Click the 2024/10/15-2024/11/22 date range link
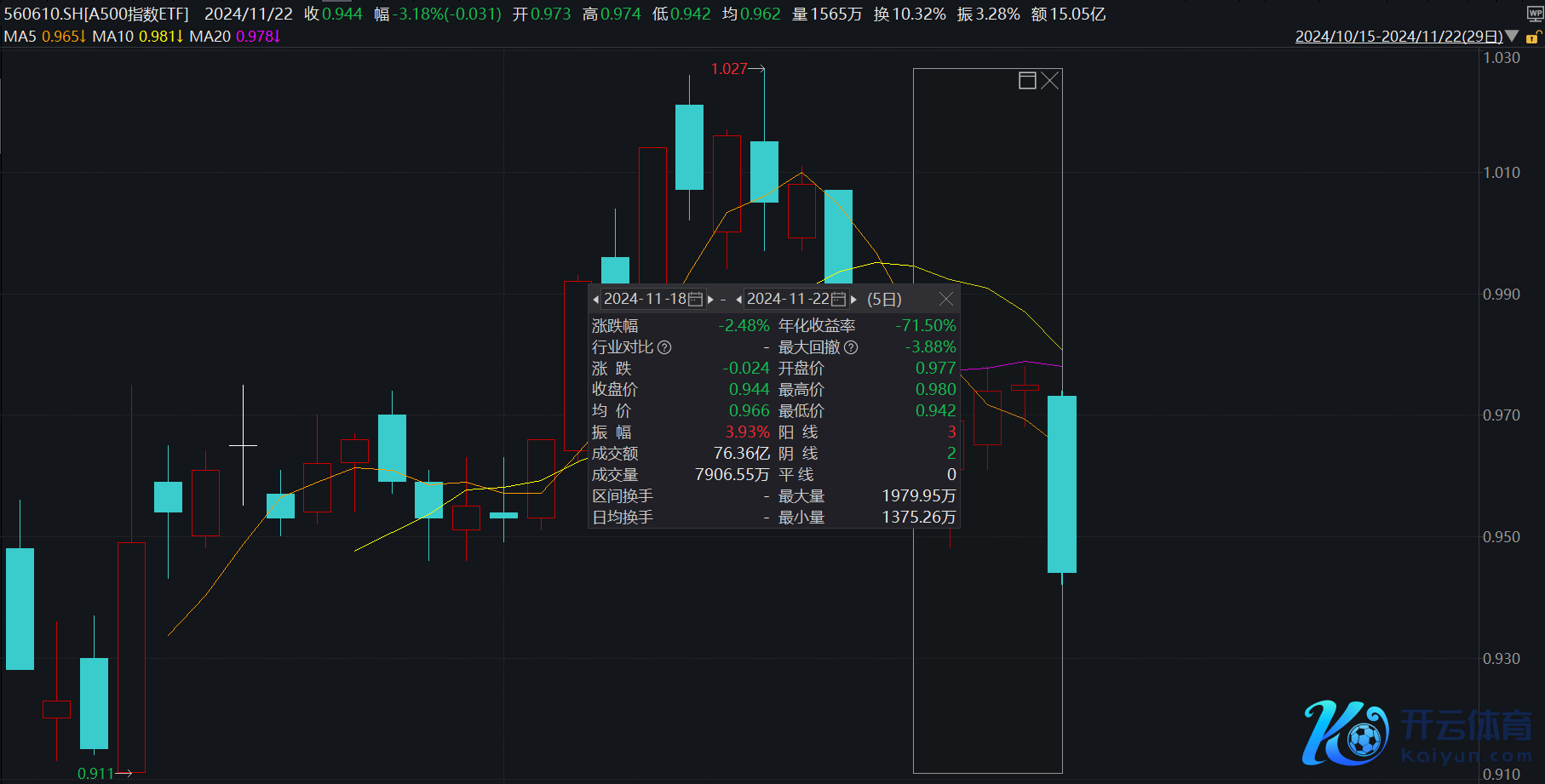Screen dimensions: 1545x784 1398,37
